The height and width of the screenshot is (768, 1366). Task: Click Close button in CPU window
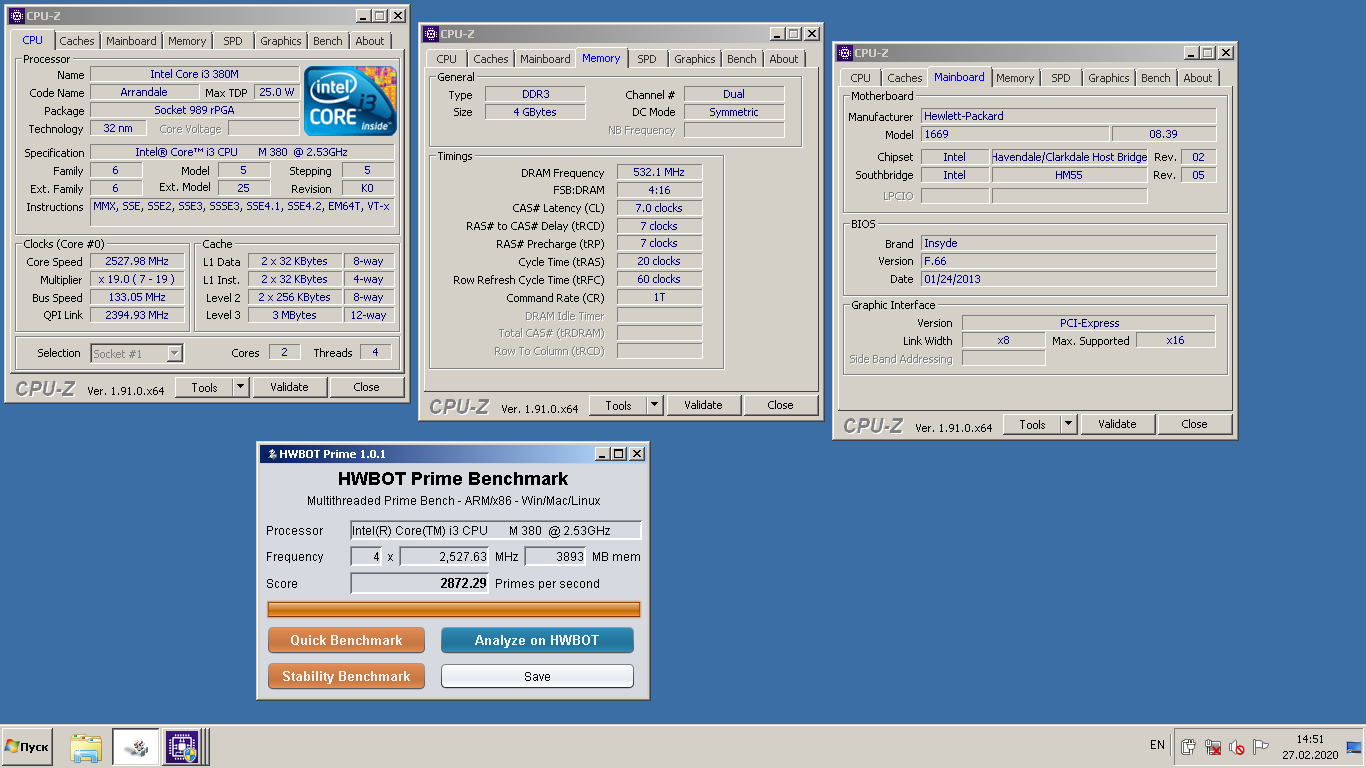click(366, 387)
